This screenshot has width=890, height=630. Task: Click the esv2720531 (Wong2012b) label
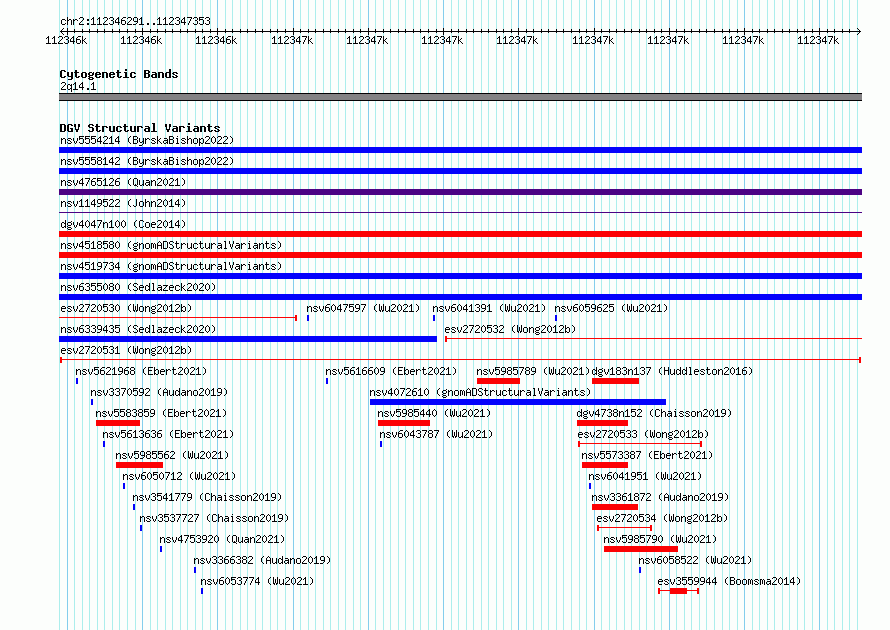click(x=126, y=350)
